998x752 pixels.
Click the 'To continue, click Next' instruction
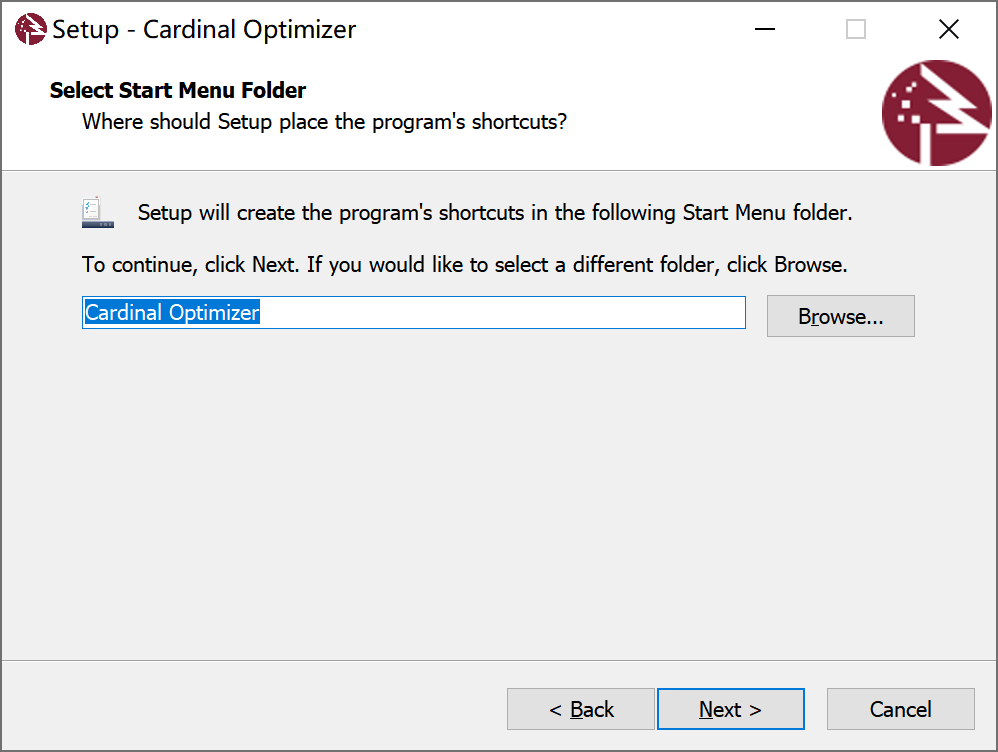pos(464,265)
